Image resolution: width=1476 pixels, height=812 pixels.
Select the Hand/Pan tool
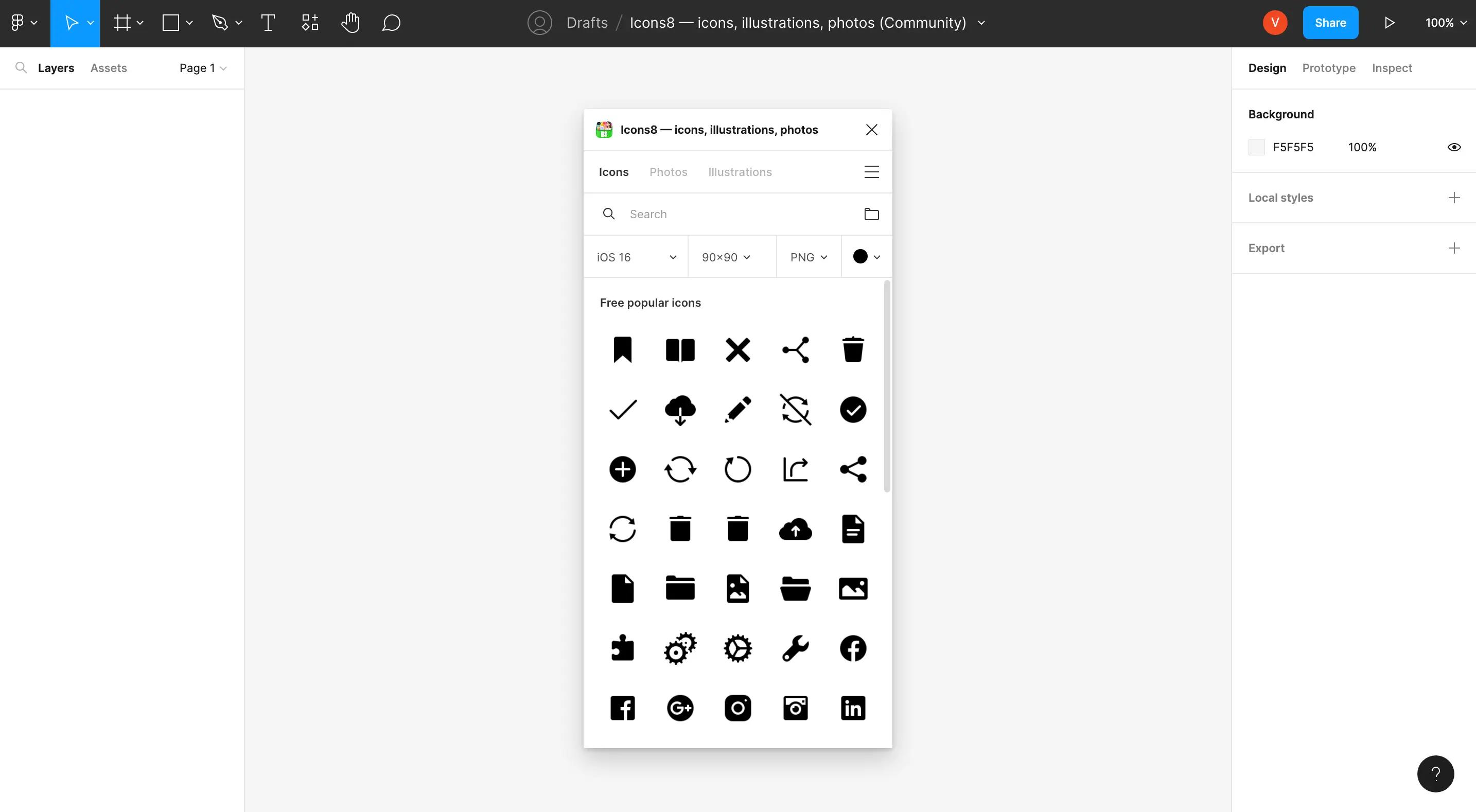tap(349, 23)
